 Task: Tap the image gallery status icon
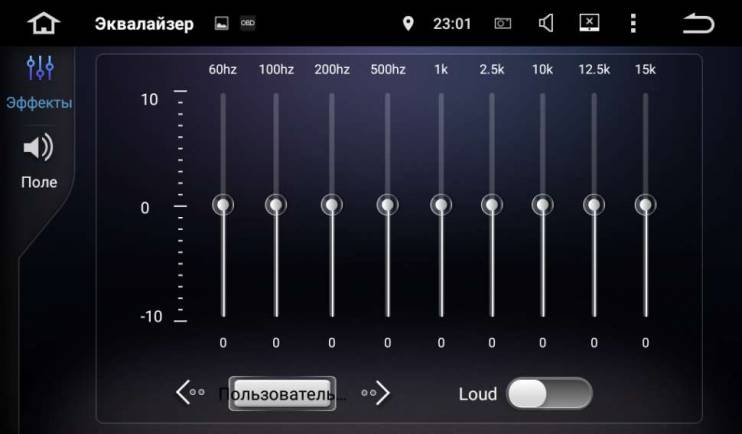coord(221,23)
